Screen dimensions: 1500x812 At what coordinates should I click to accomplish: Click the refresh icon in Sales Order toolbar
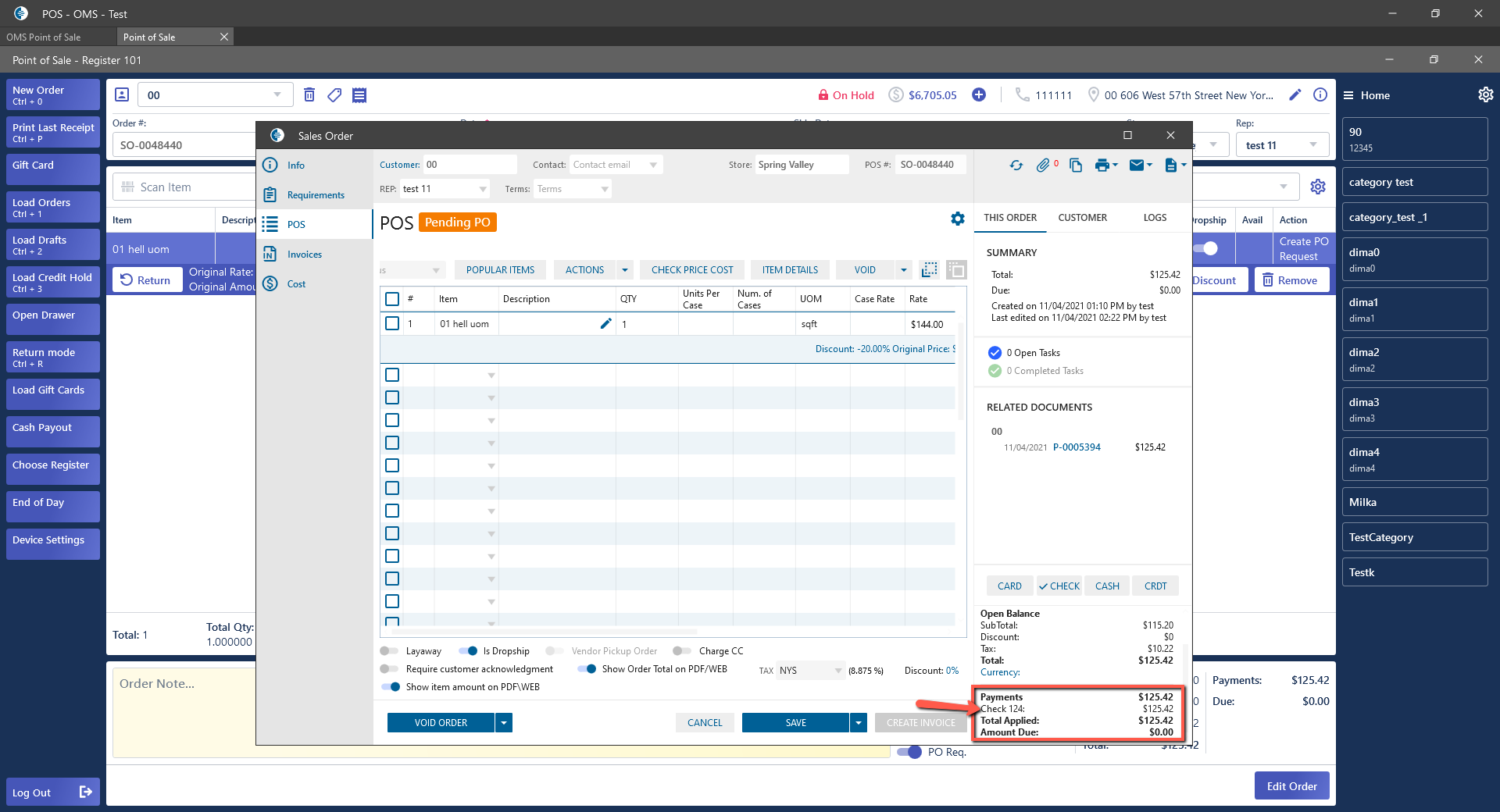point(1016,166)
